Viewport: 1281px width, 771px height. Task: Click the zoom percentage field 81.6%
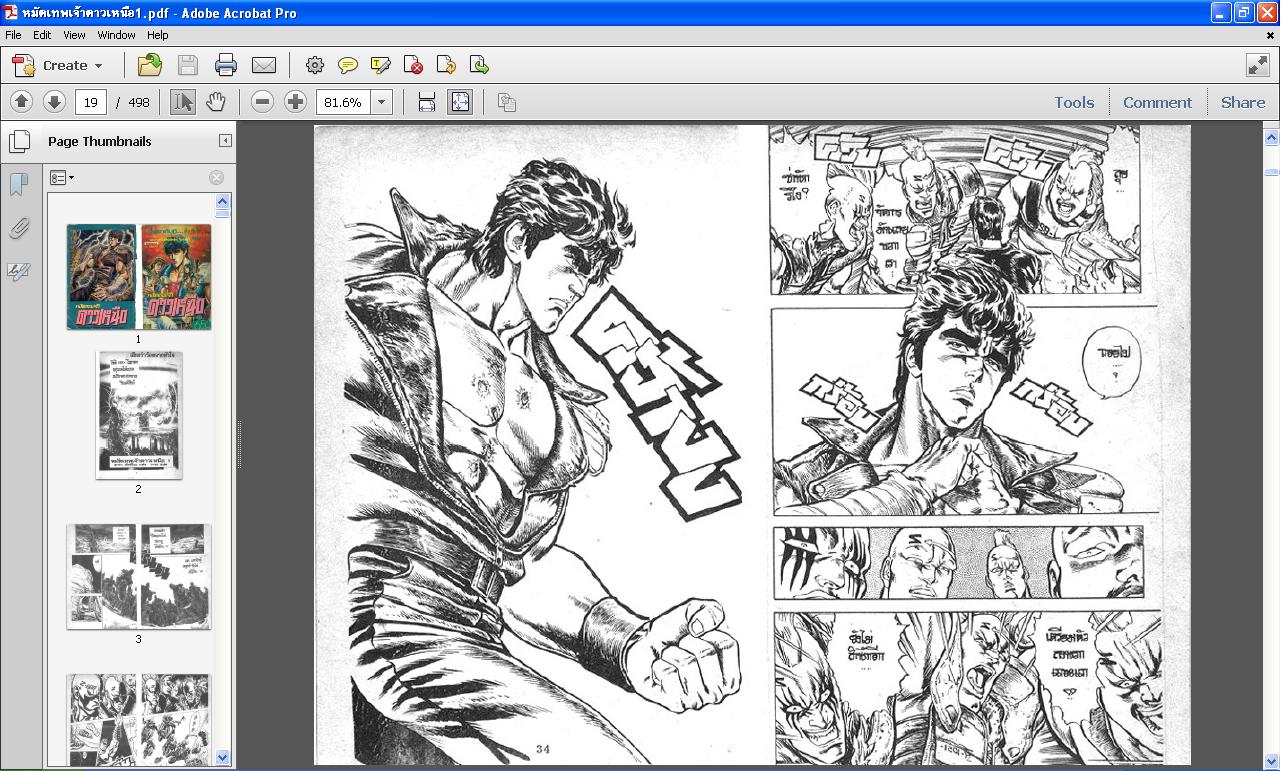pyautogui.click(x=343, y=102)
